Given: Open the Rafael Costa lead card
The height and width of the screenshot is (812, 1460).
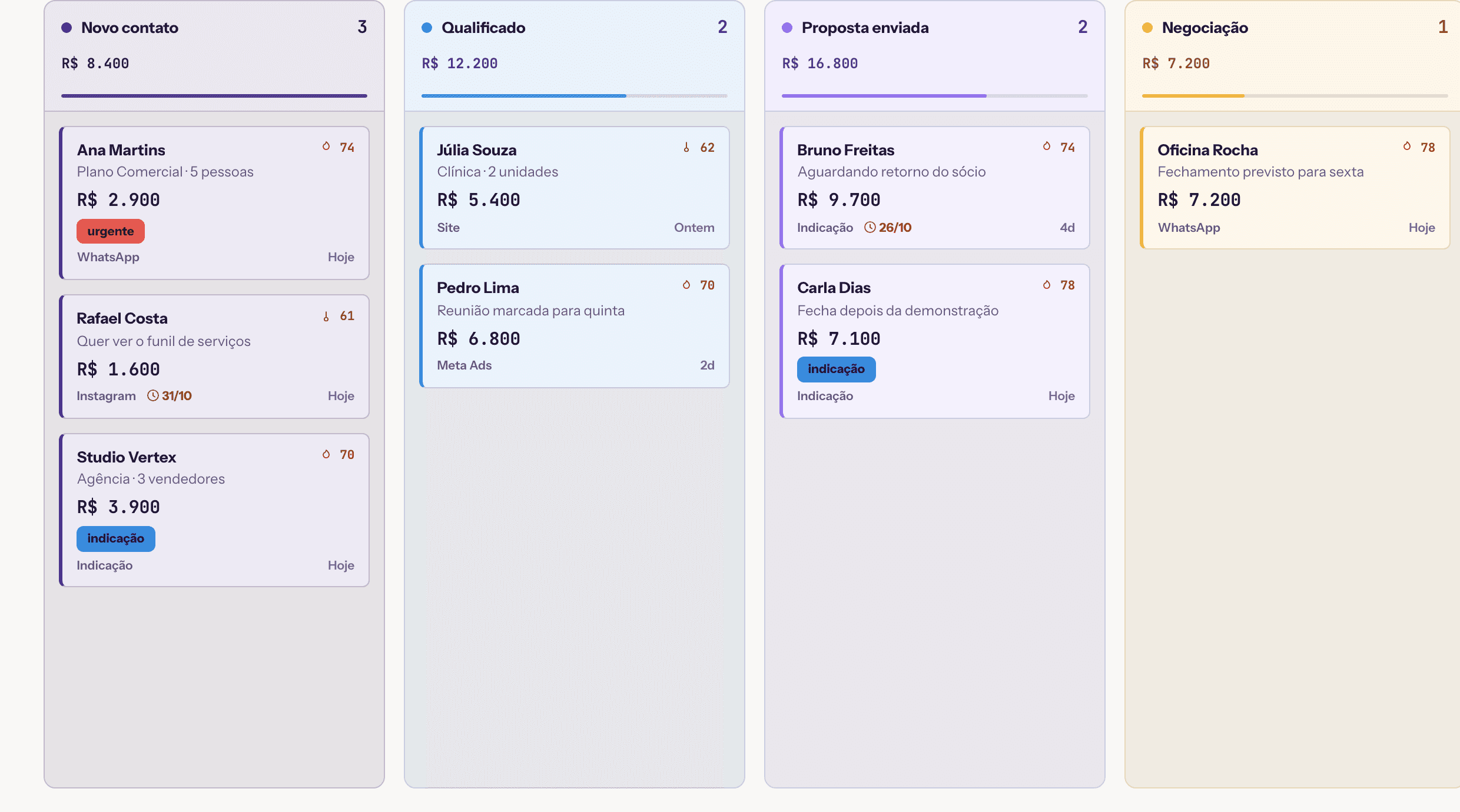Looking at the screenshot, I should coord(214,357).
